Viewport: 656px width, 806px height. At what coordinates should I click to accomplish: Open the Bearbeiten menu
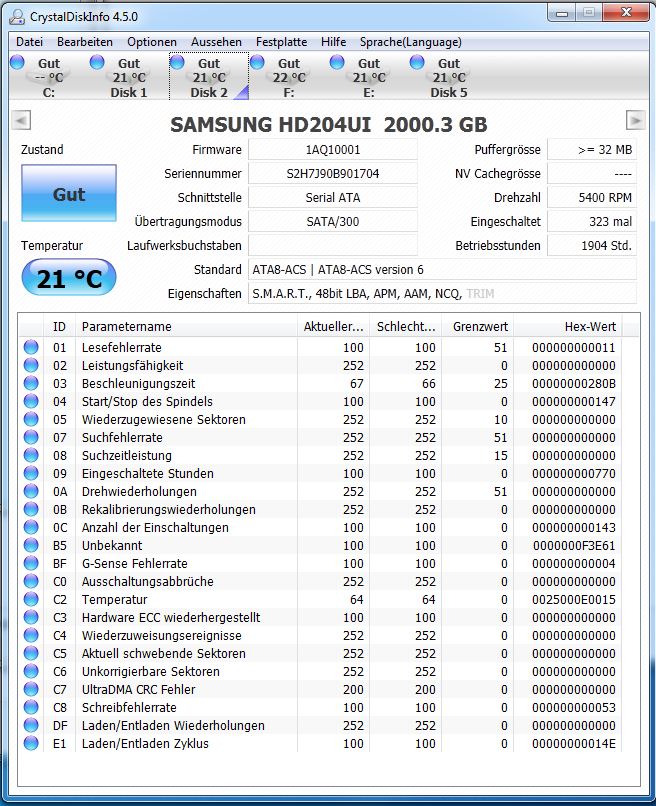pos(85,42)
